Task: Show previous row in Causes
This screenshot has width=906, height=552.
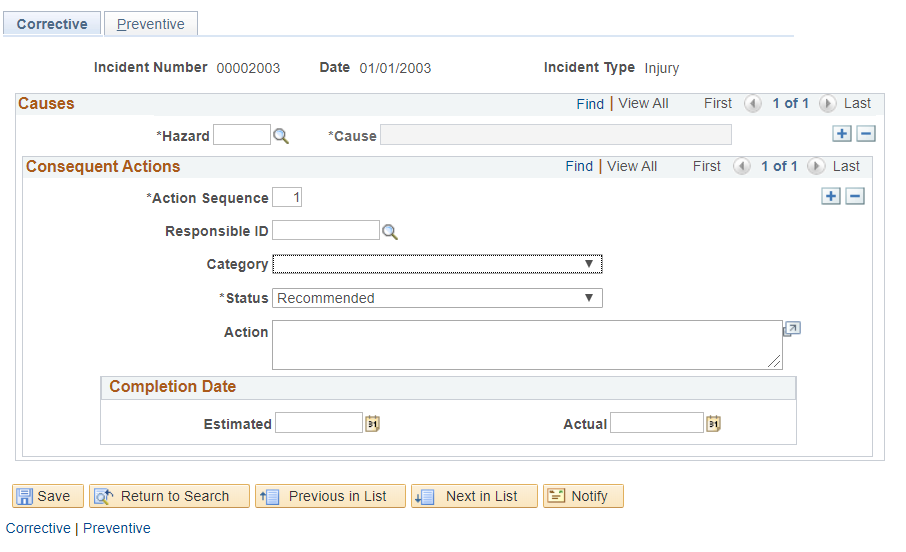Action: click(x=752, y=103)
